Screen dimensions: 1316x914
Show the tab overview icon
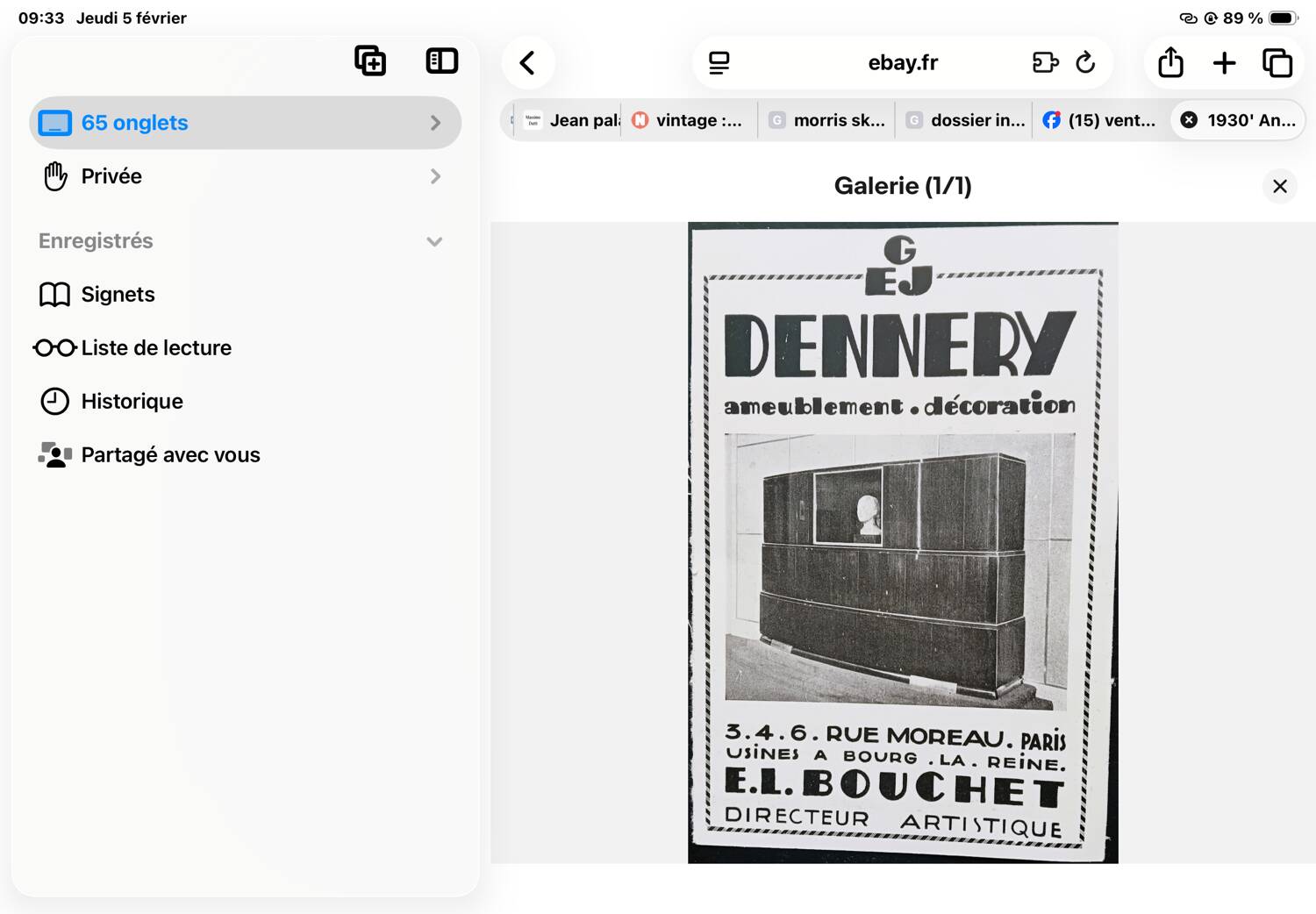1277,63
